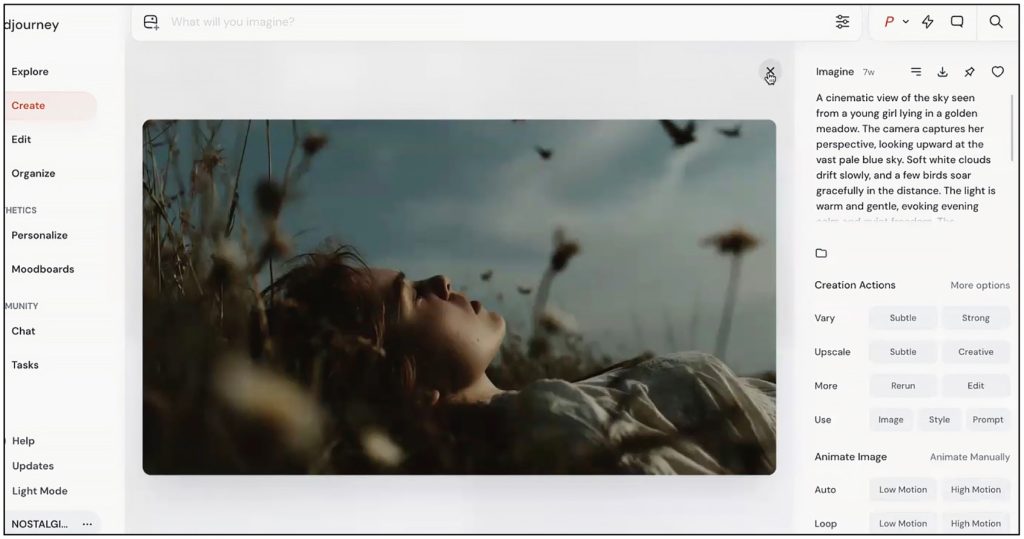Open the NOSTALGI account menu ellipsis

pyautogui.click(x=87, y=524)
